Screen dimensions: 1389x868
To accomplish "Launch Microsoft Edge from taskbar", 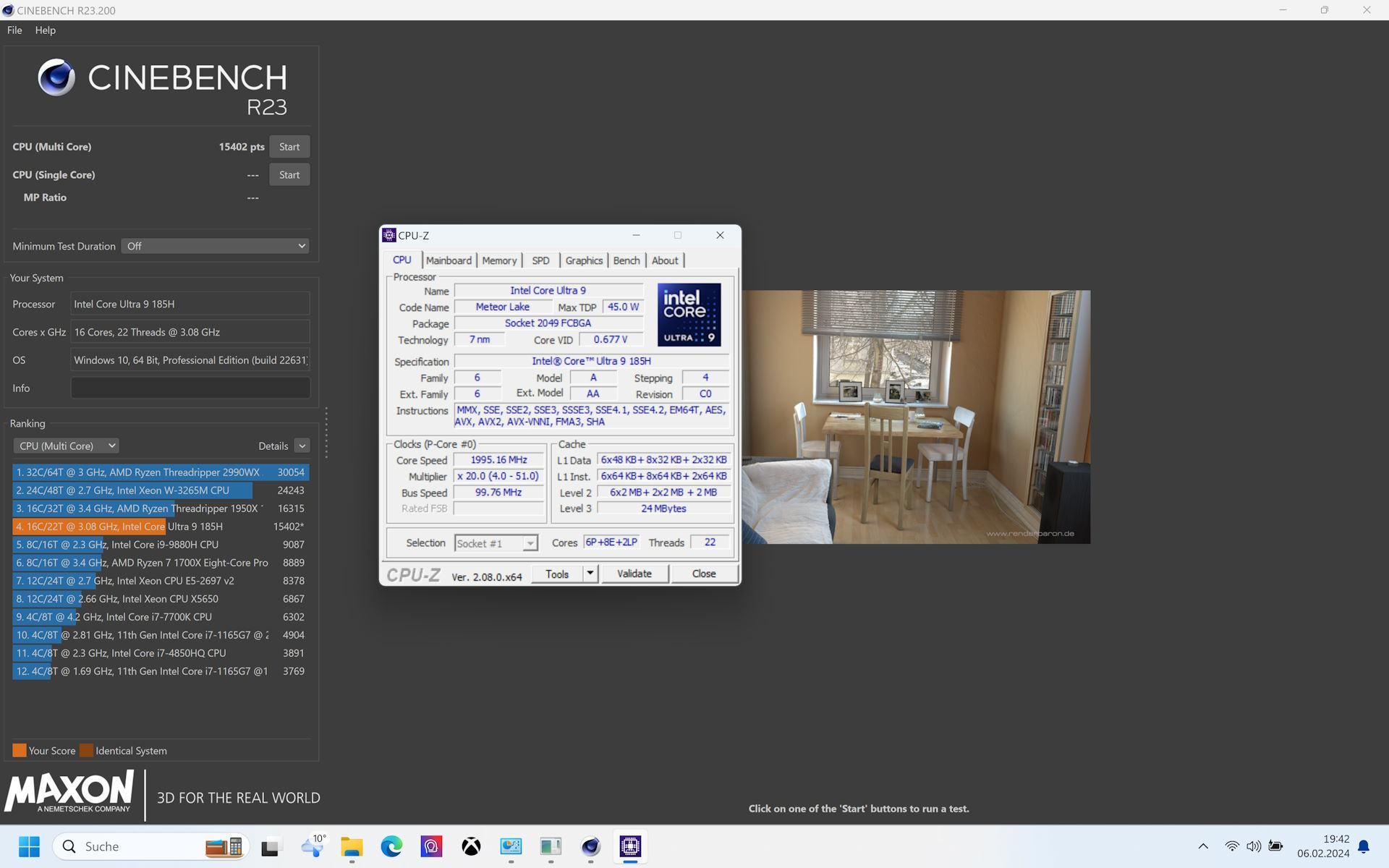I will (391, 846).
